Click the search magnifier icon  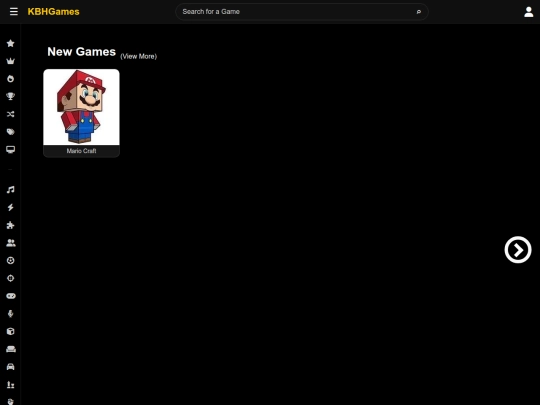coord(419,12)
